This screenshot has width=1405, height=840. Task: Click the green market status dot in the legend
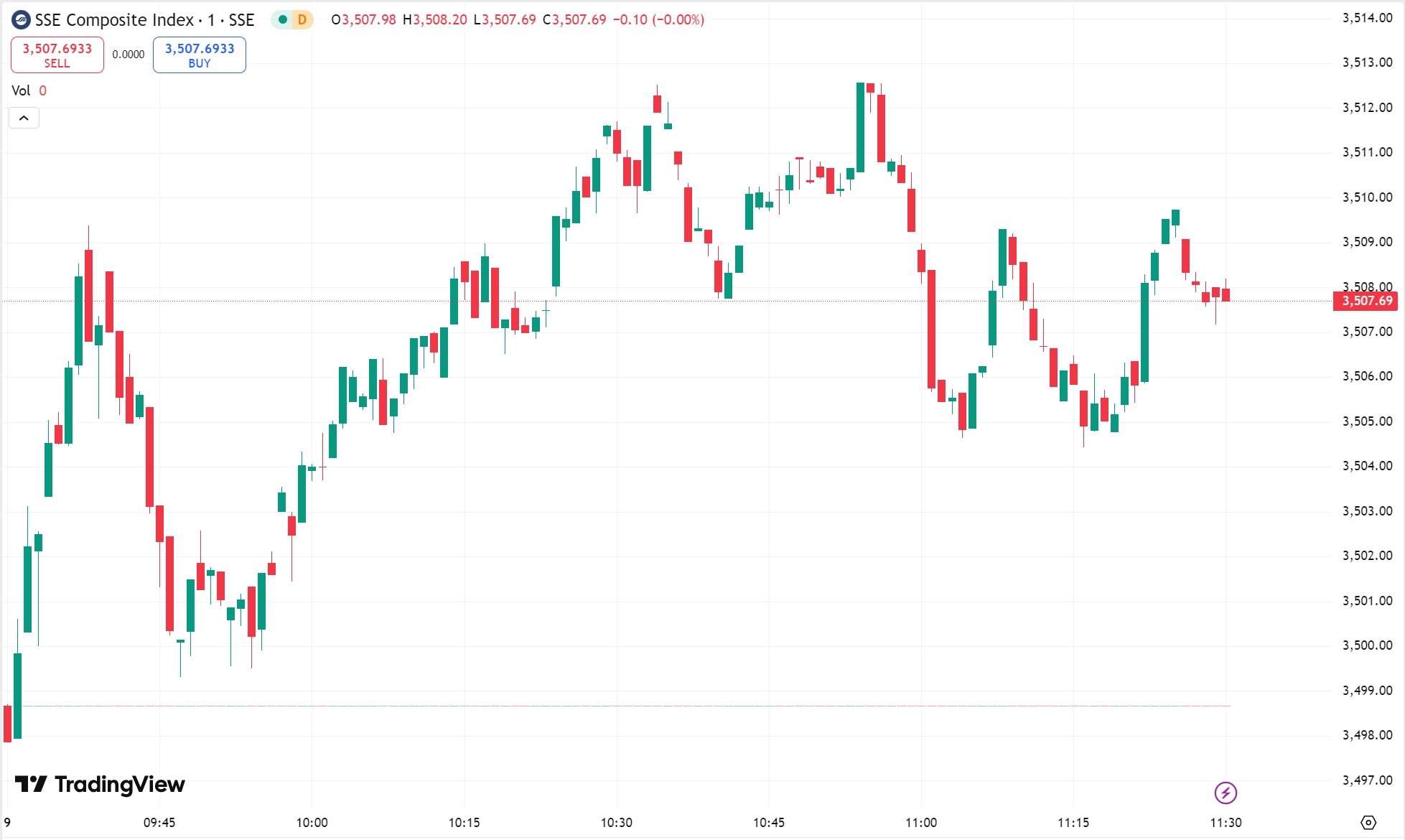click(x=283, y=20)
